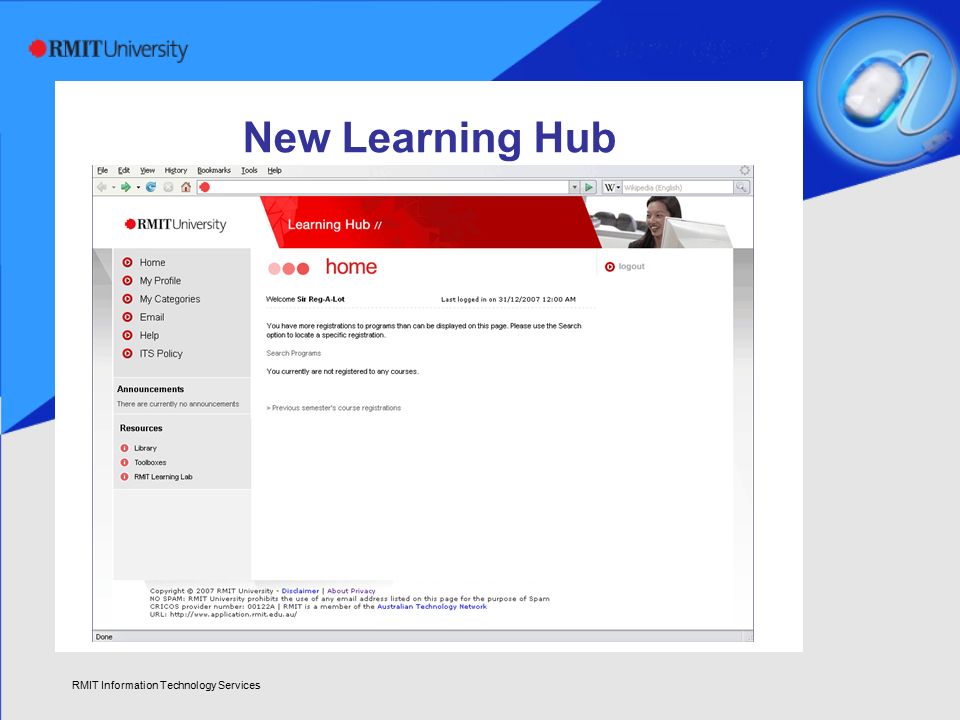960x720 pixels.
Task: Click the Search Programs link
Action: point(293,353)
